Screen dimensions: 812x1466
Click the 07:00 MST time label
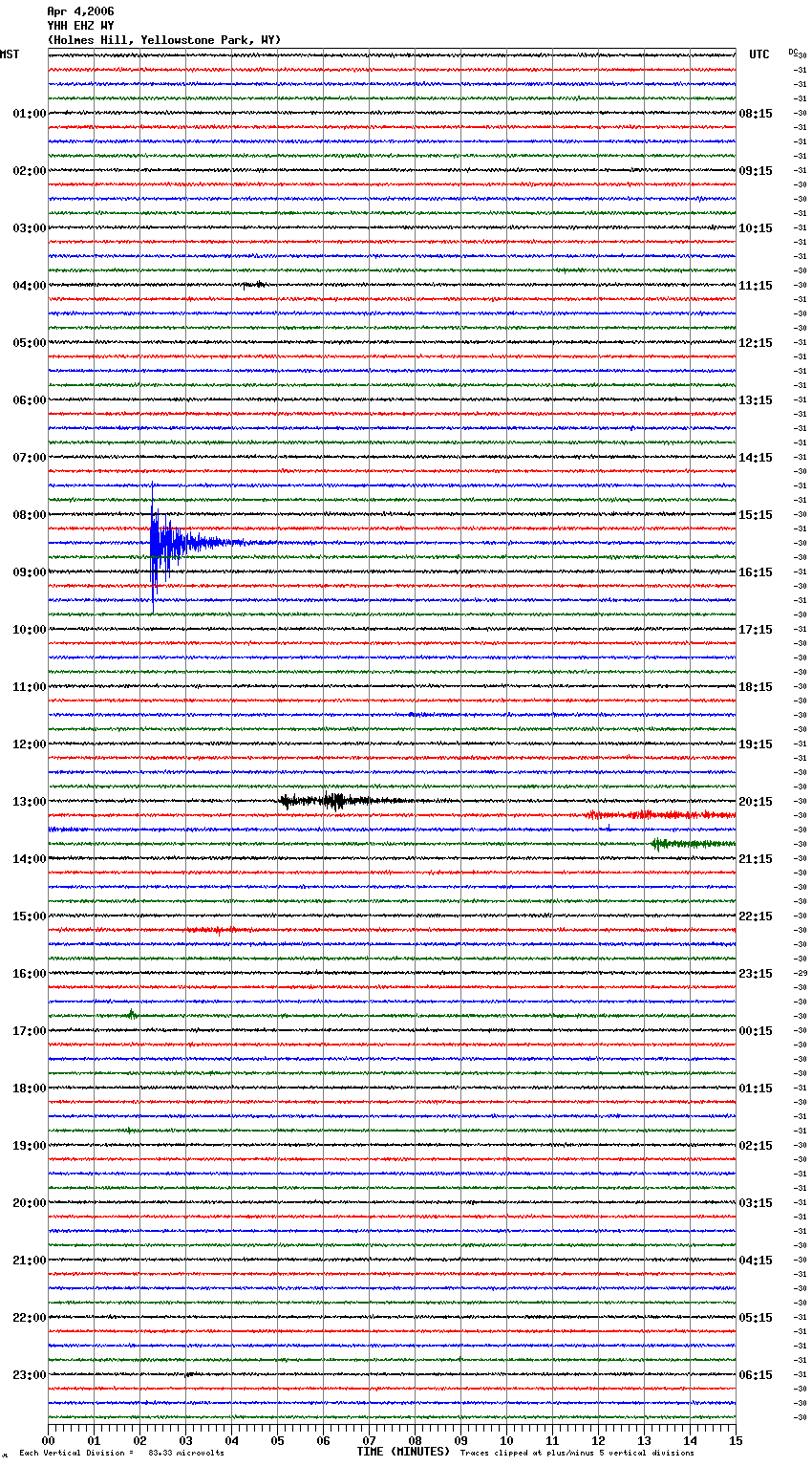30,458
